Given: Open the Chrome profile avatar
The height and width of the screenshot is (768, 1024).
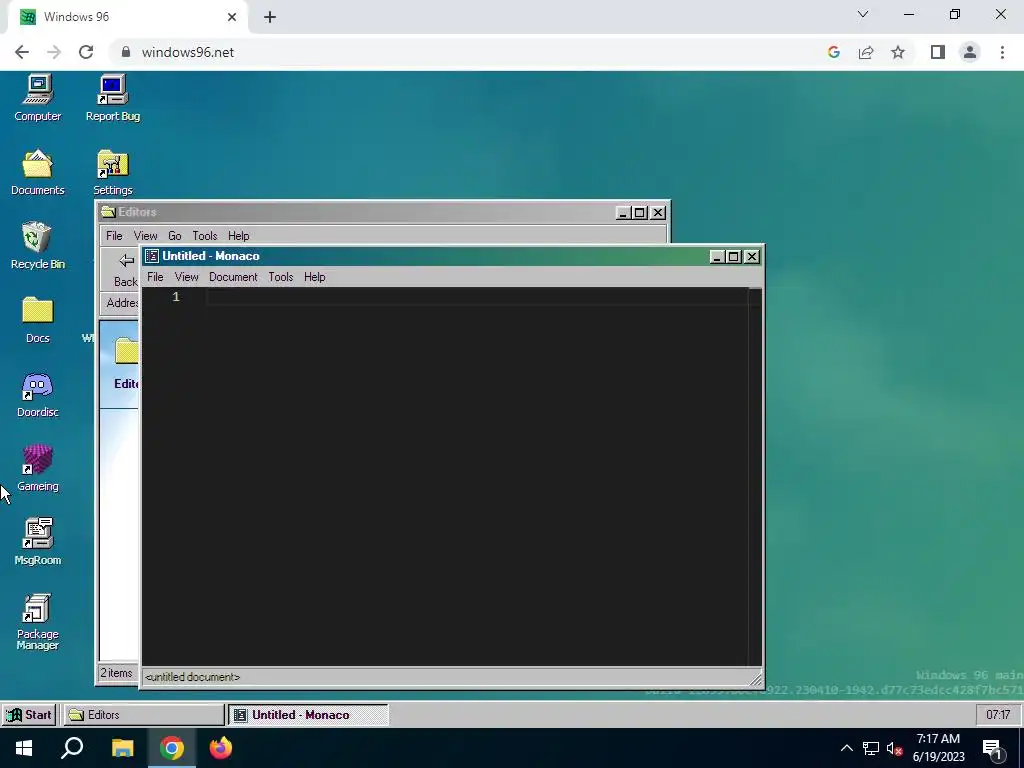Looking at the screenshot, I should (970, 52).
